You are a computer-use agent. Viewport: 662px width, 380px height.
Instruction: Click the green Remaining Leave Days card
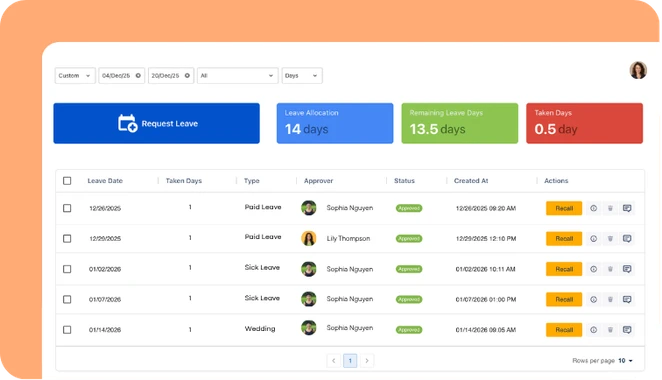click(x=460, y=123)
